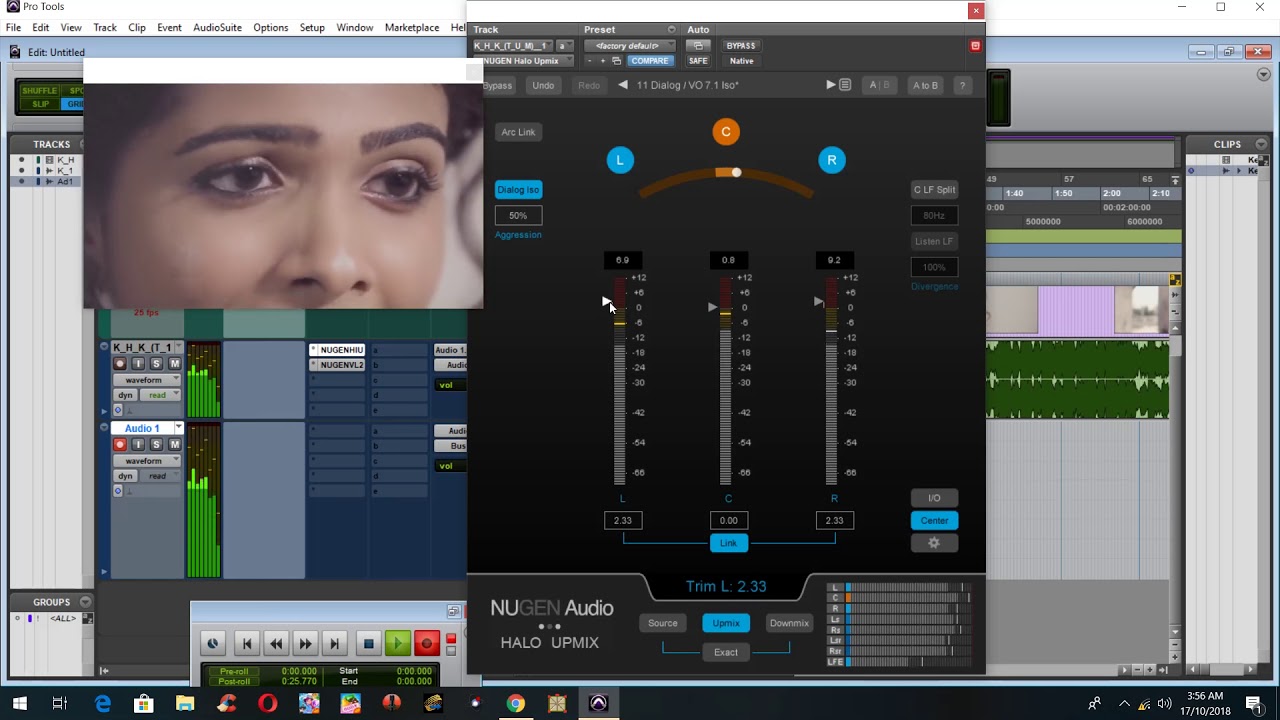Screen dimensions: 1280x720
Task: Open the NUGEN Halo Upmix plugin selector
Action: tap(523, 61)
